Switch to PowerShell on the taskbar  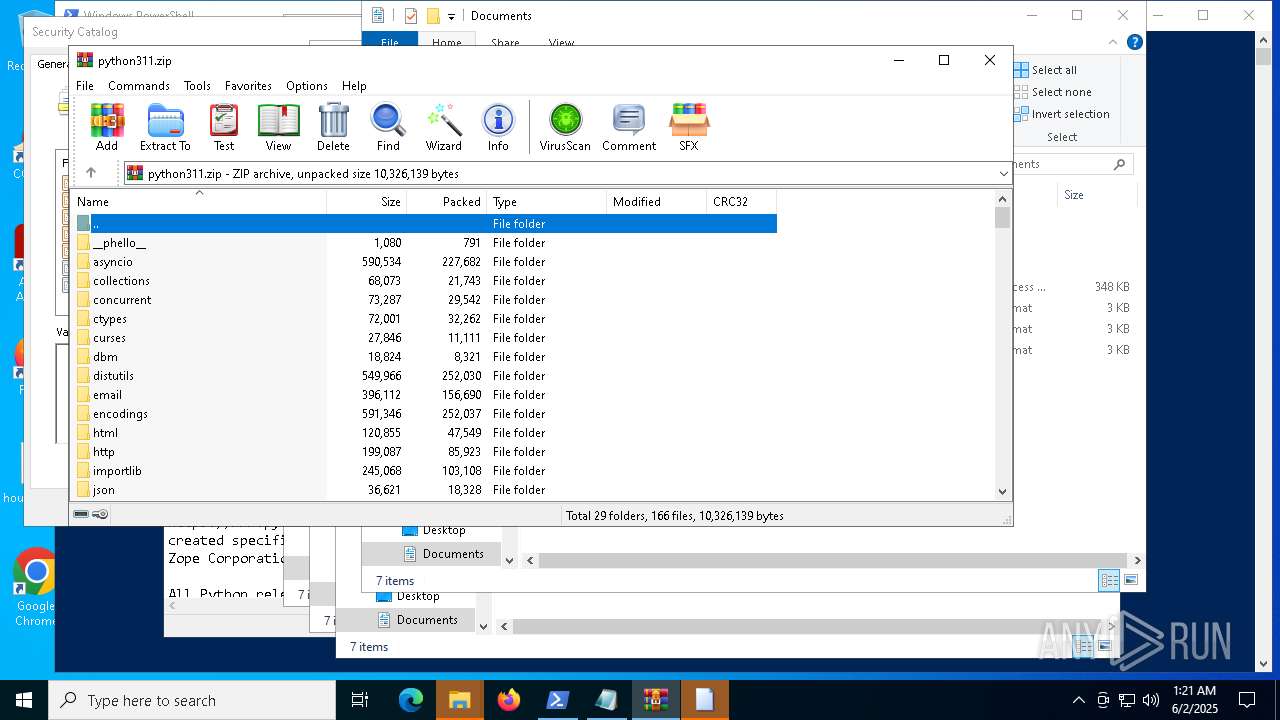(x=558, y=700)
